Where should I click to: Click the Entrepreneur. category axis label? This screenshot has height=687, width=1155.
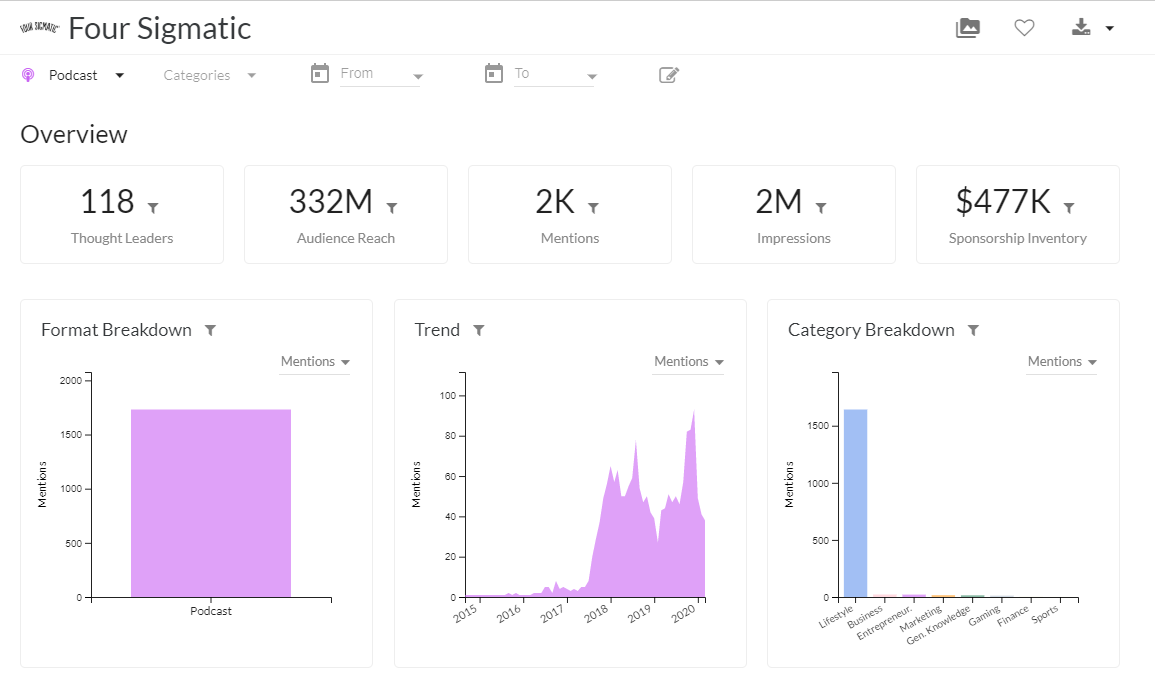[884, 623]
